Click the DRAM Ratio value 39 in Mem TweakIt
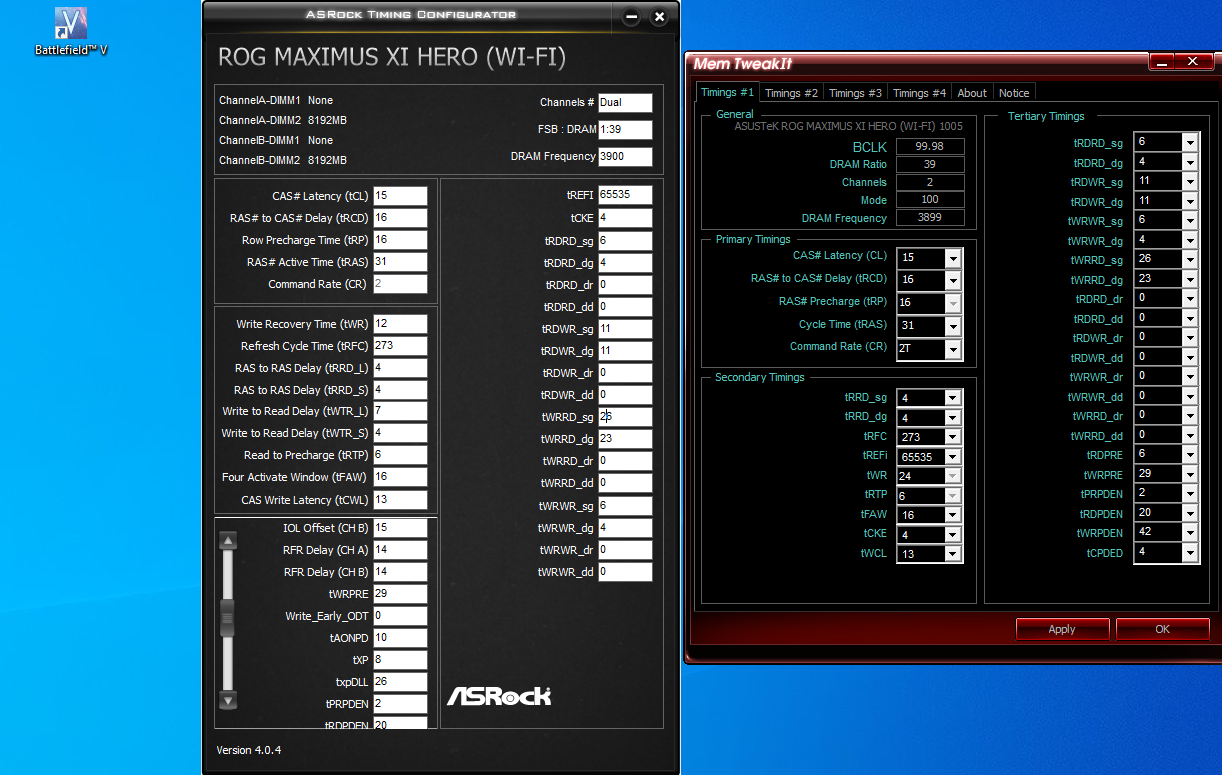The height and width of the screenshot is (775, 1222). pyautogui.click(x=930, y=164)
